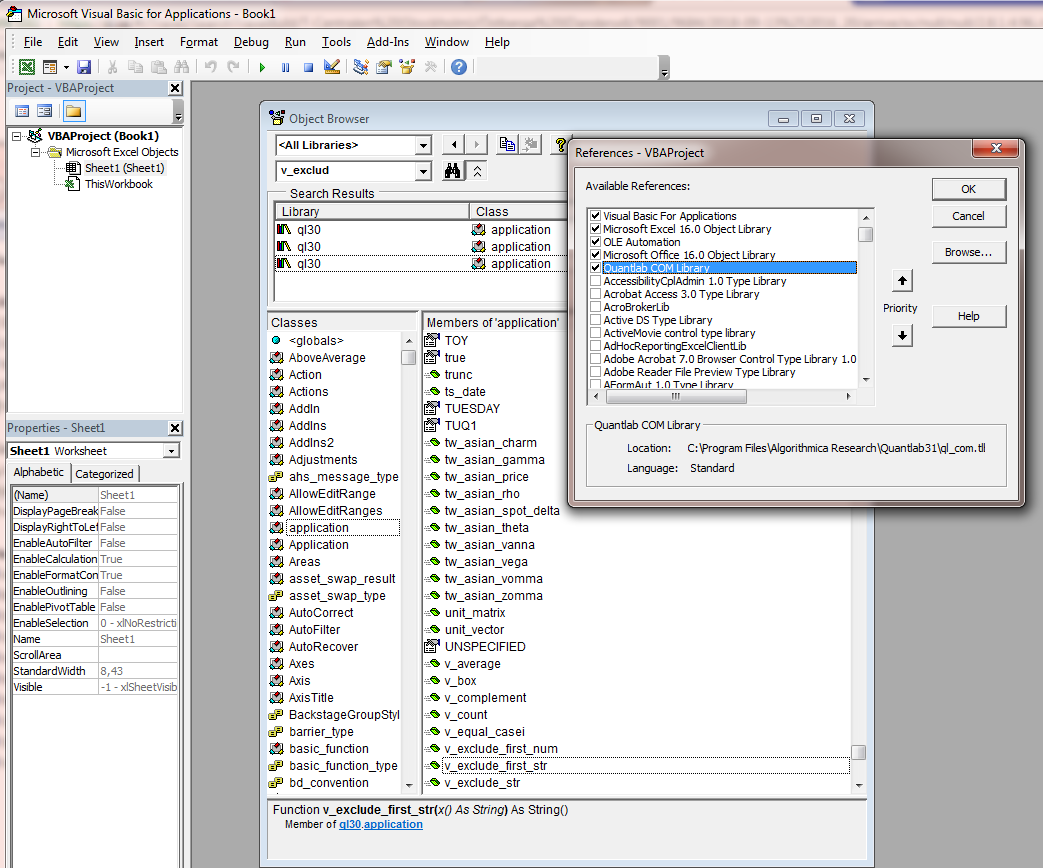The height and width of the screenshot is (868, 1043).
Task: Collapse Microsoft Excel Objects folder node
Action: pyautogui.click(x=35, y=152)
